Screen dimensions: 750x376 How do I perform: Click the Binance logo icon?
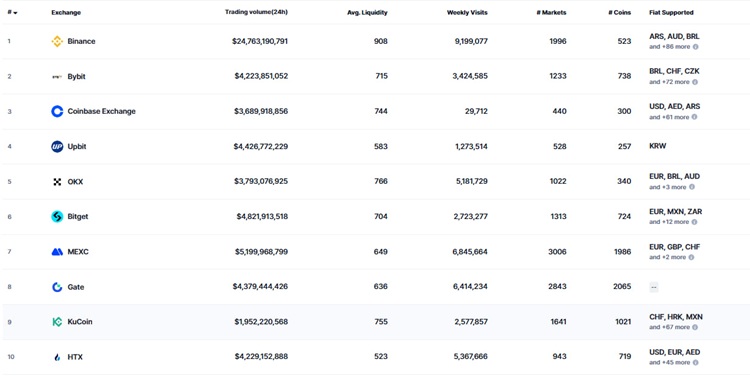point(57,42)
